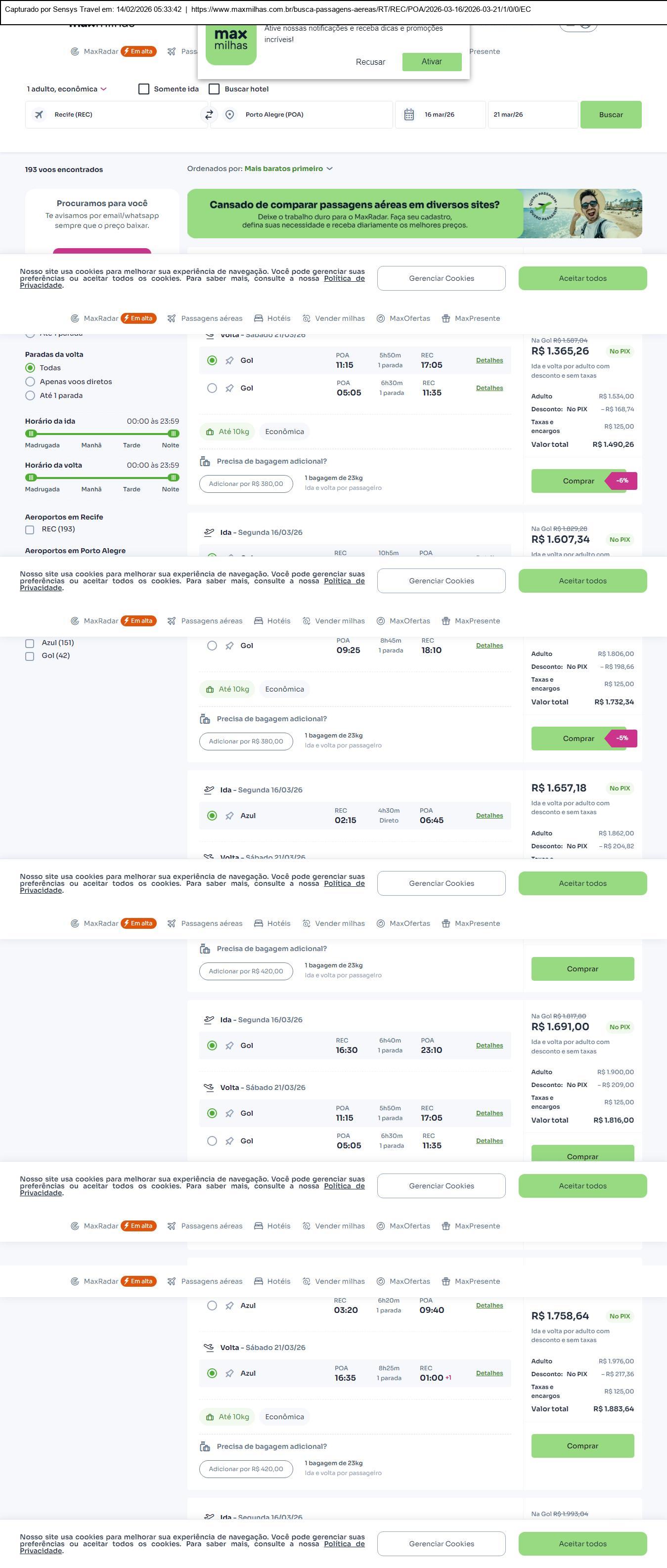Image resolution: width=667 pixels, height=1568 pixels.
Task: Click the swap origin and destination arrows icon
Action: [x=209, y=114]
